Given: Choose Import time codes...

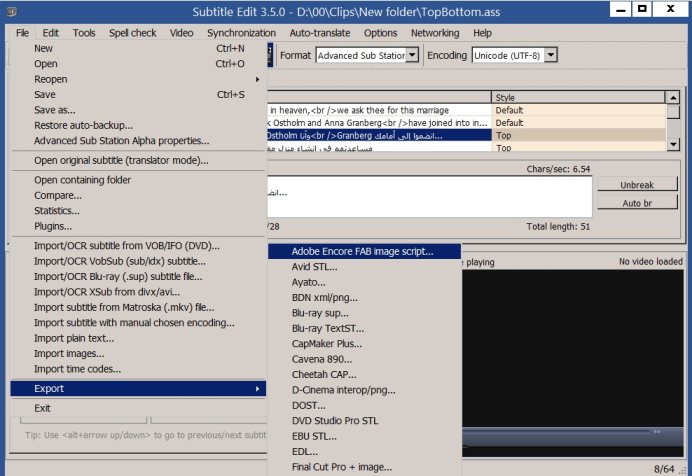Looking at the screenshot, I should 139,369.
